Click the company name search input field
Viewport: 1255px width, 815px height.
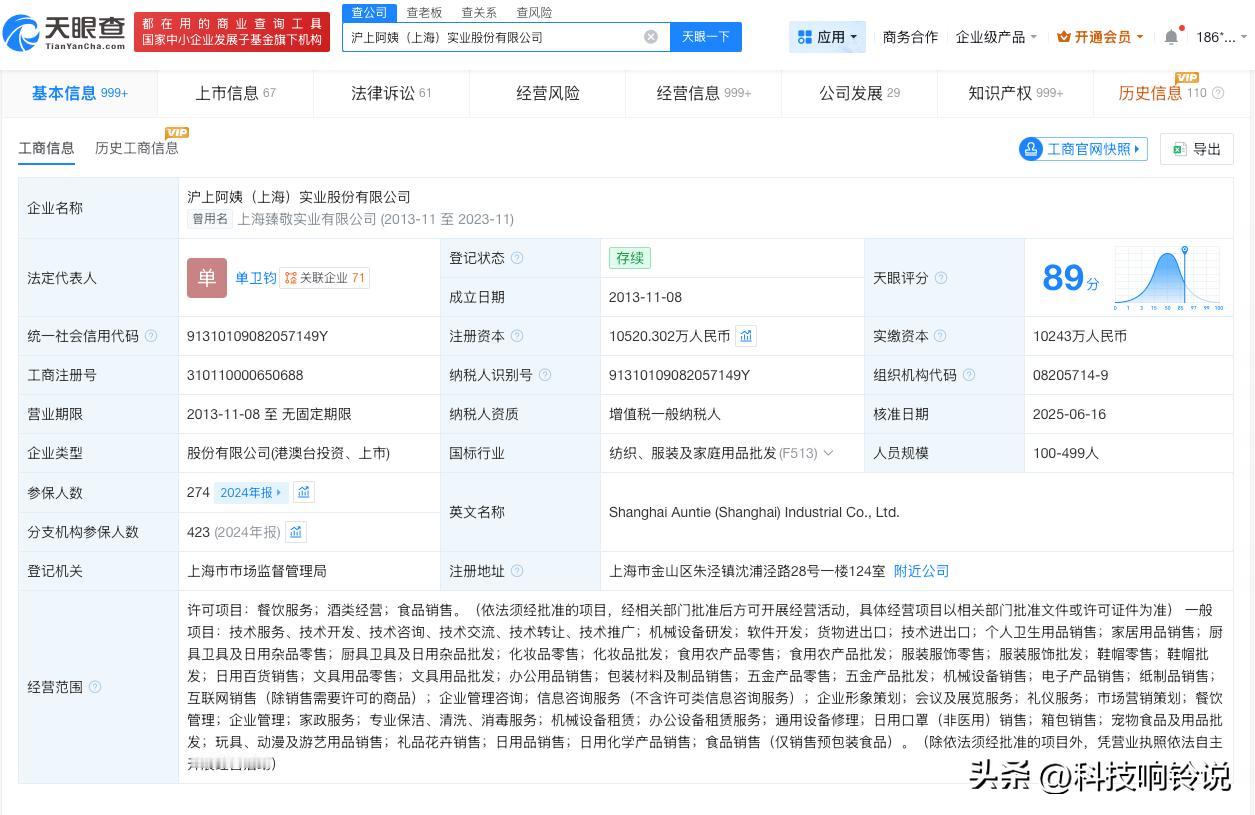click(x=490, y=37)
